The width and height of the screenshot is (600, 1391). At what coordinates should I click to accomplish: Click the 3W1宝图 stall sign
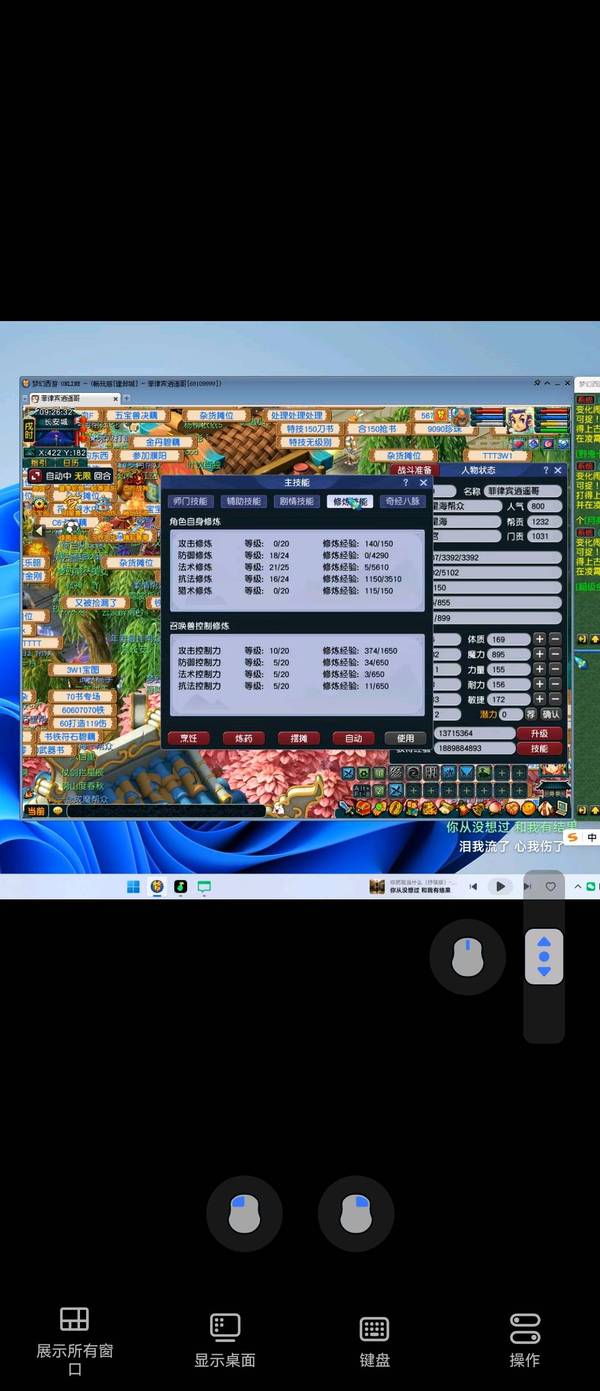pos(82,670)
